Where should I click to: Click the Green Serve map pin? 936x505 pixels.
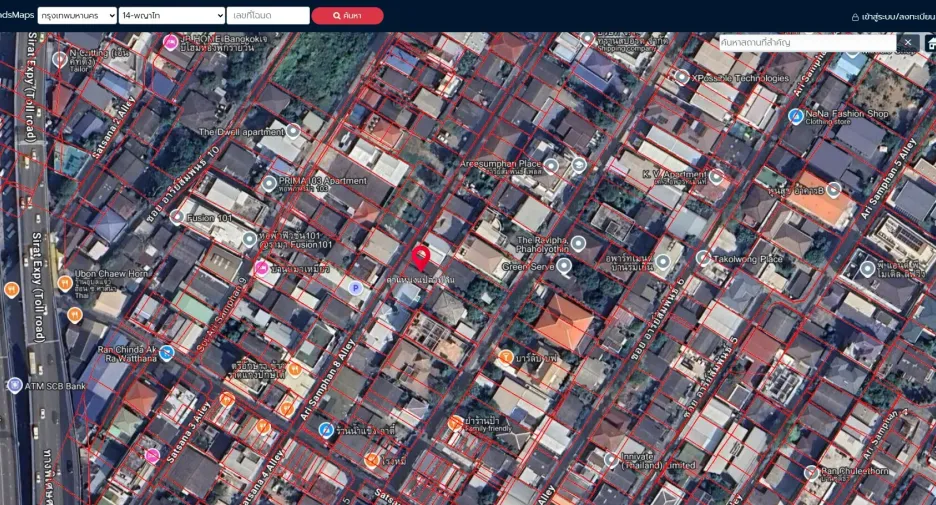[564, 266]
